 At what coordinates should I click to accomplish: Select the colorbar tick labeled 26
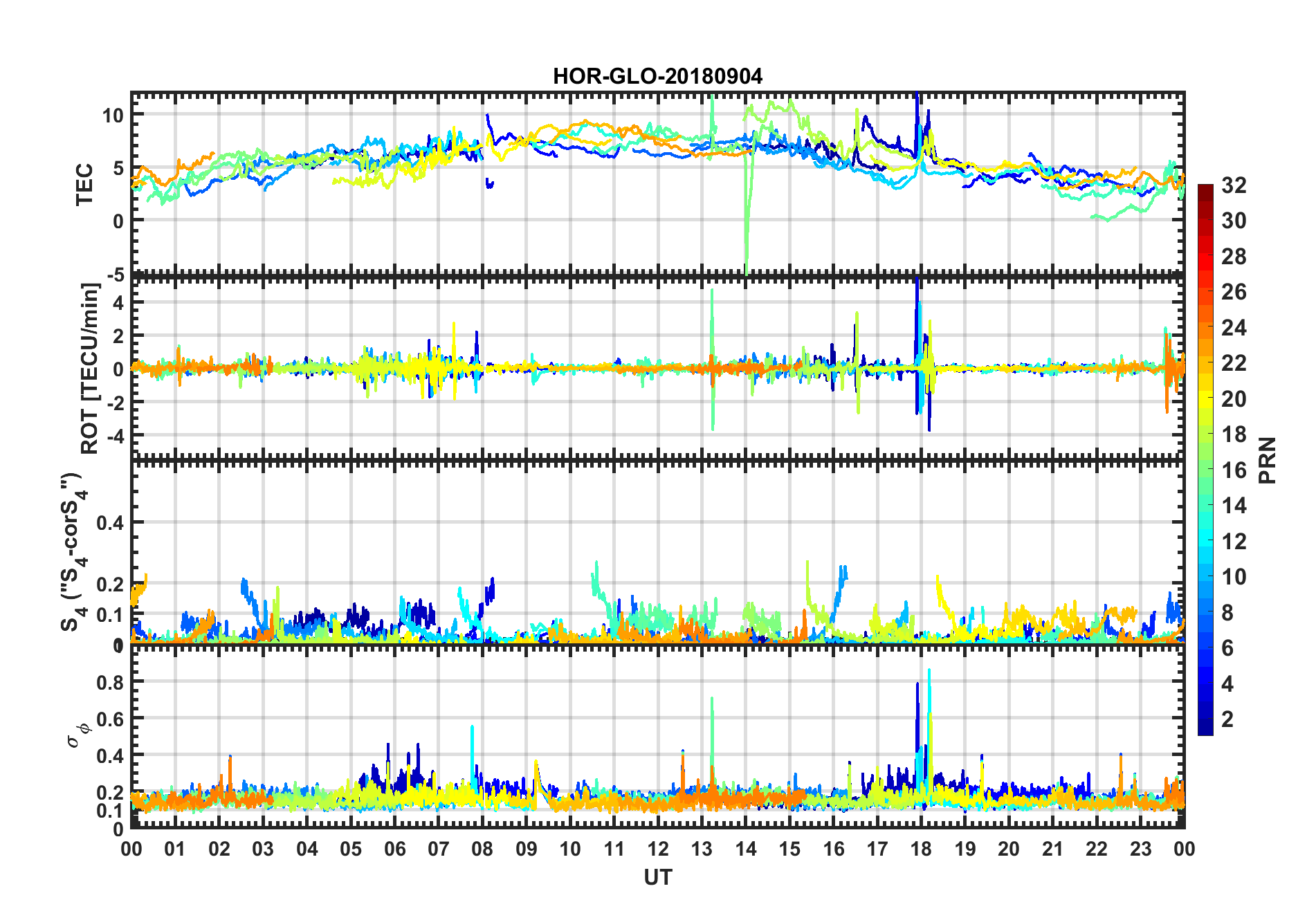[x=1234, y=292]
